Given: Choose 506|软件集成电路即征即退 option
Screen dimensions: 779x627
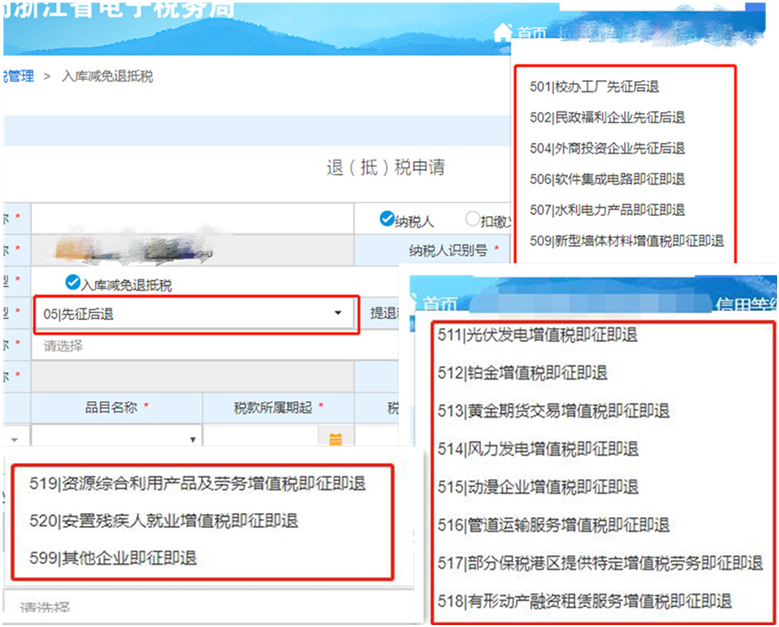Looking at the screenshot, I should coord(607,179).
